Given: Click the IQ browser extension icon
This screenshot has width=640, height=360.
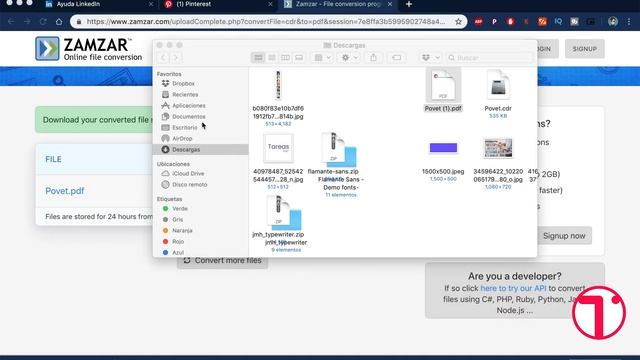Looking at the screenshot, I should tap(558, 22).
